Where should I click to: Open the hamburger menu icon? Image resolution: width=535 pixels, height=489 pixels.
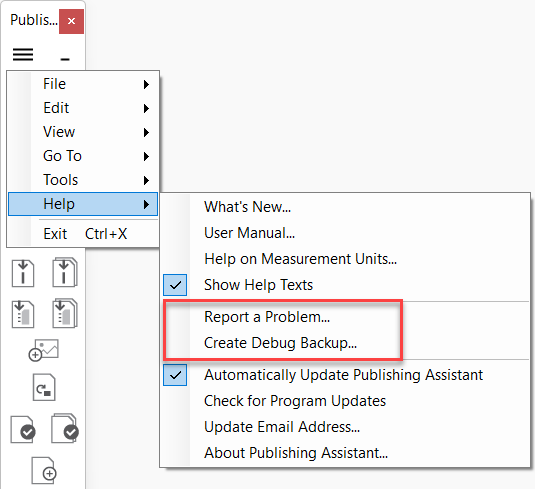(x=23, y=55)
